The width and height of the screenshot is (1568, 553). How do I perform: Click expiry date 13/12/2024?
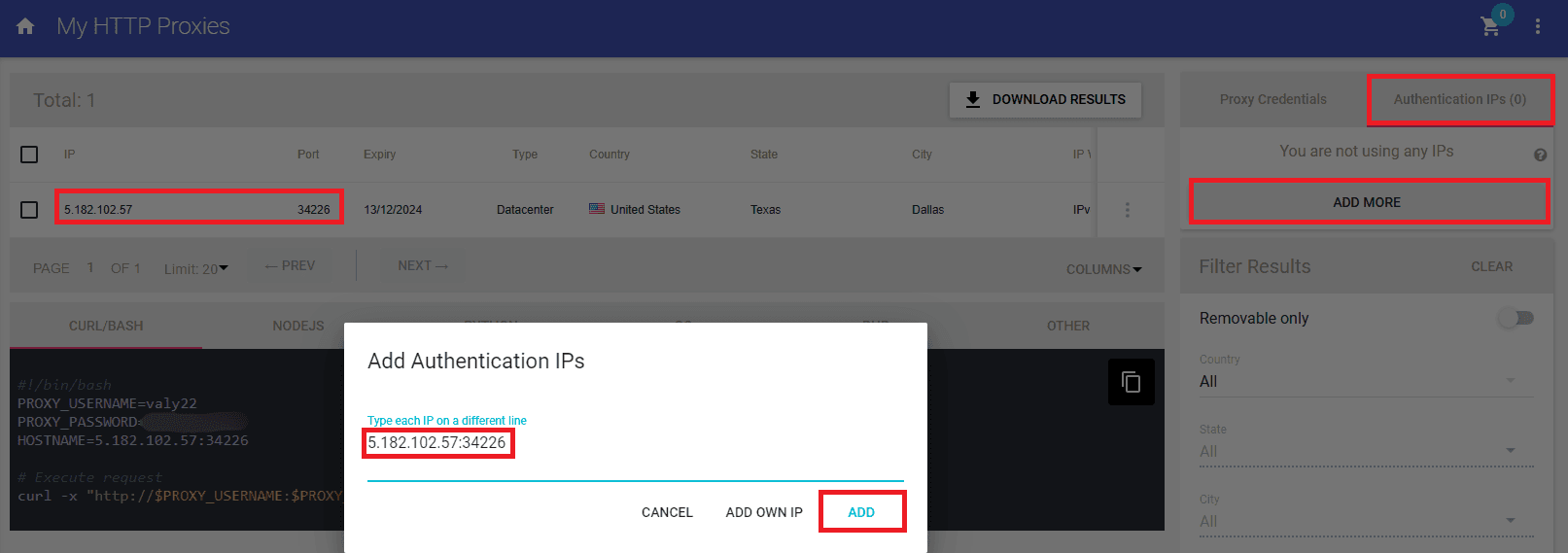point(393,210)
